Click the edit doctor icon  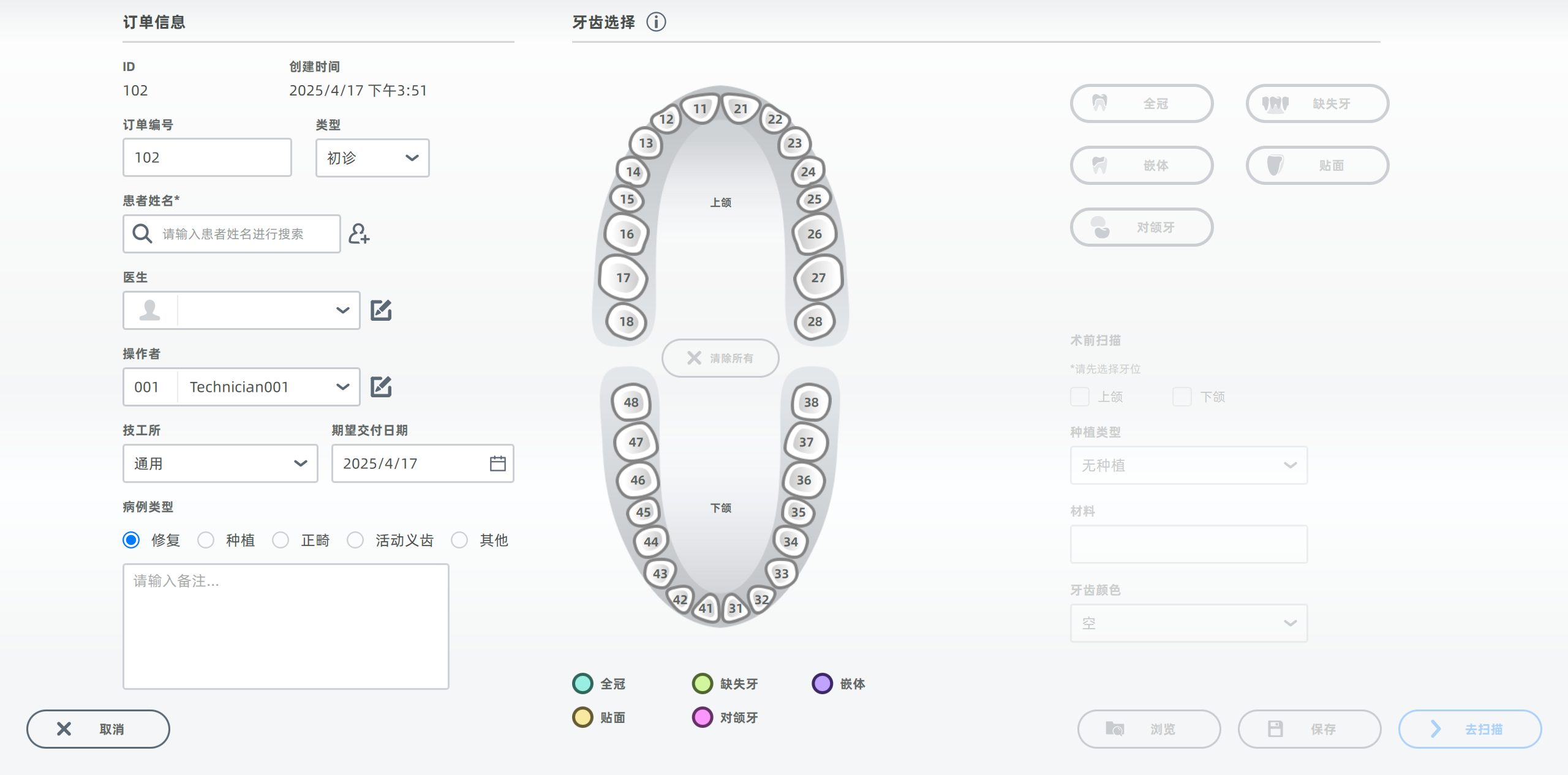pos(381,310)
